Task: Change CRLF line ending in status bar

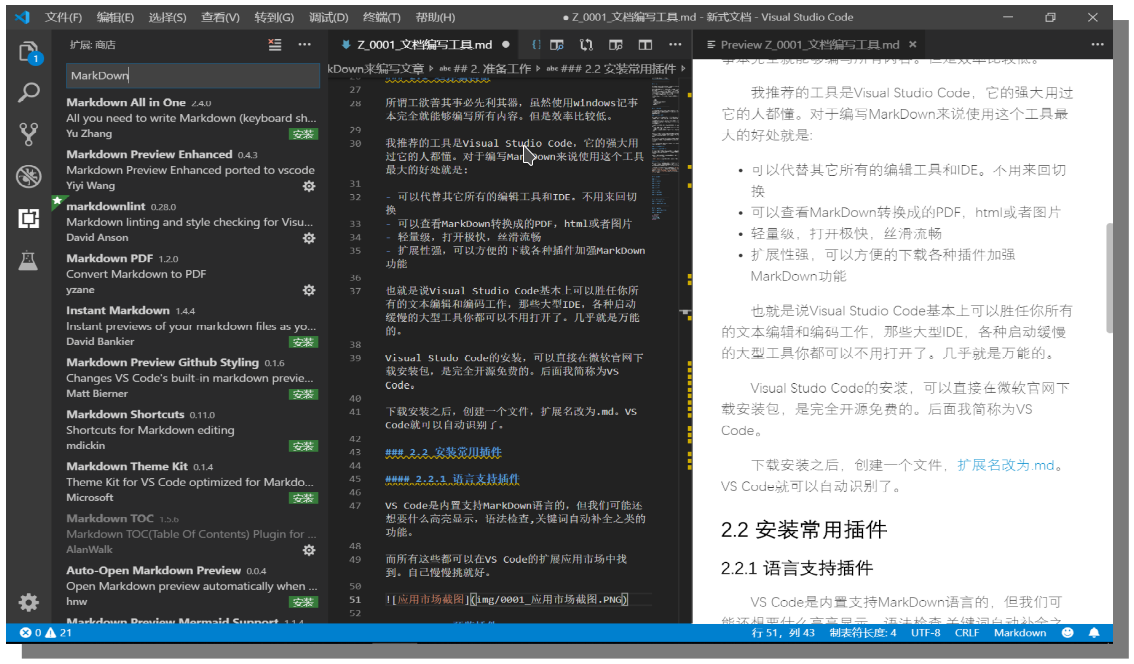Action: coord(967,633)
